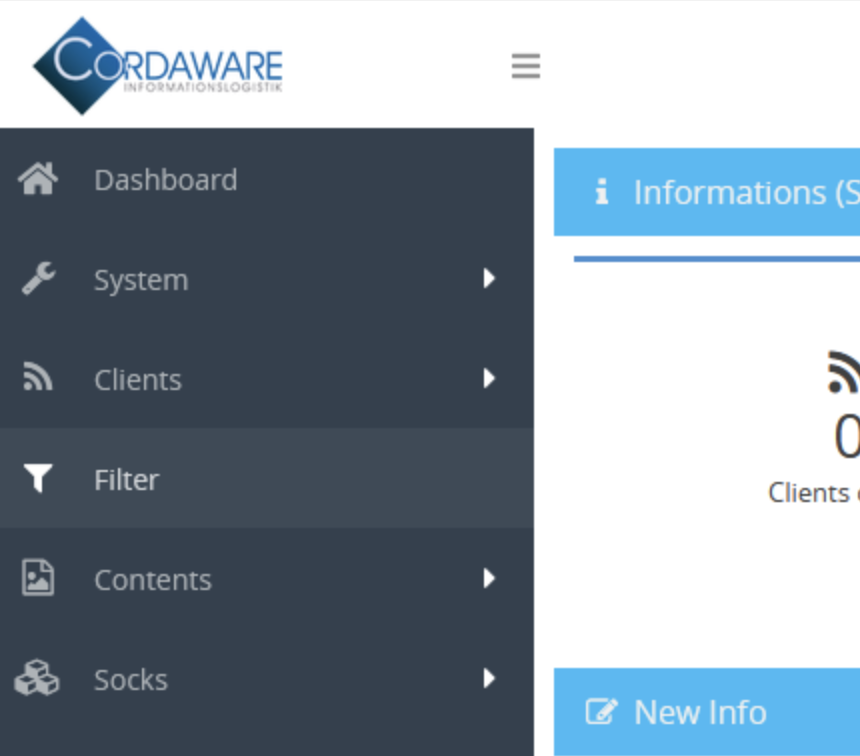
Task: Open the Contents menu item
Action: pyautogui.click(x=267, y=578)
